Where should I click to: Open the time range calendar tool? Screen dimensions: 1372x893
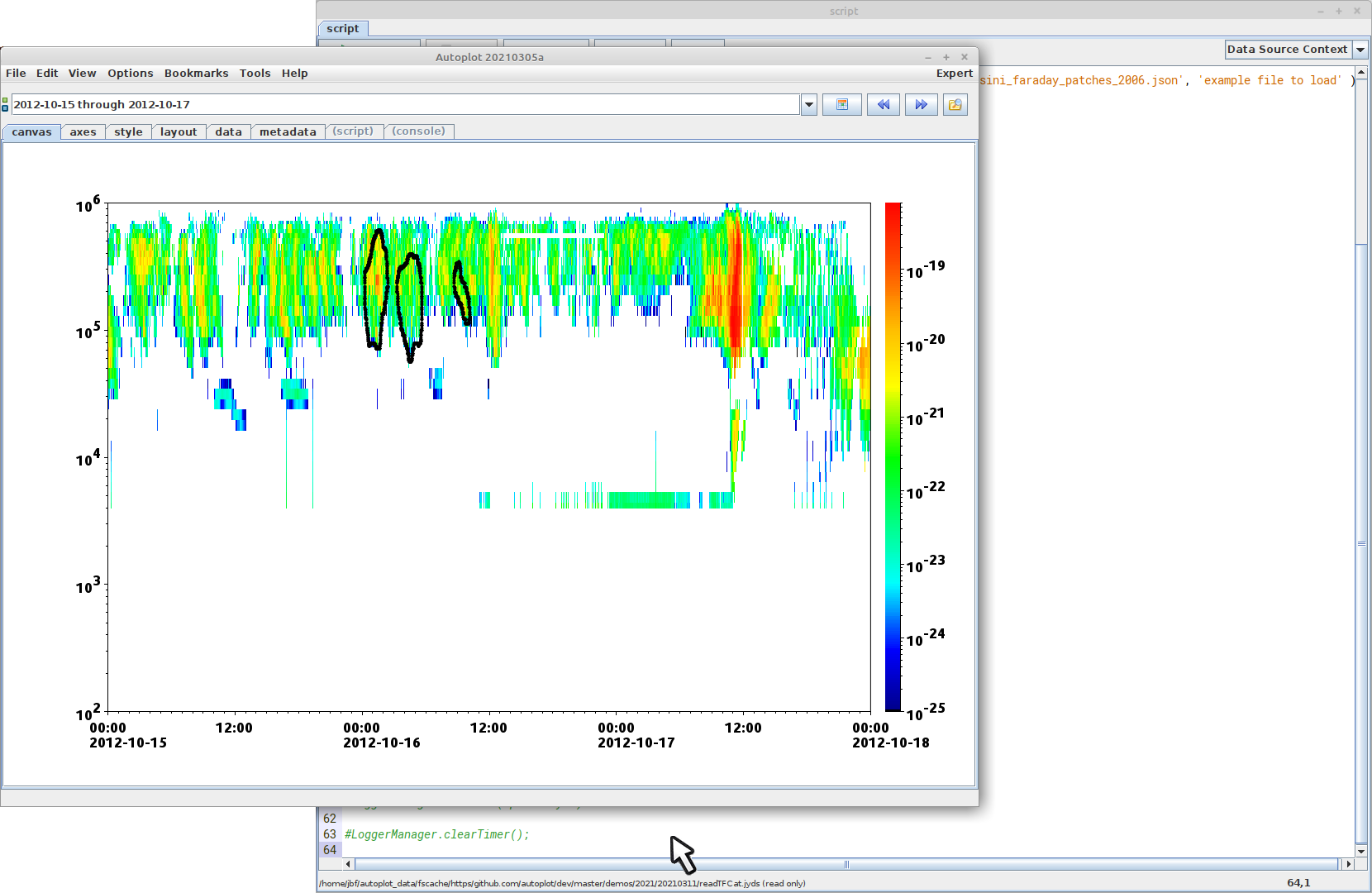pyautogui.click(x=842, y=105)
